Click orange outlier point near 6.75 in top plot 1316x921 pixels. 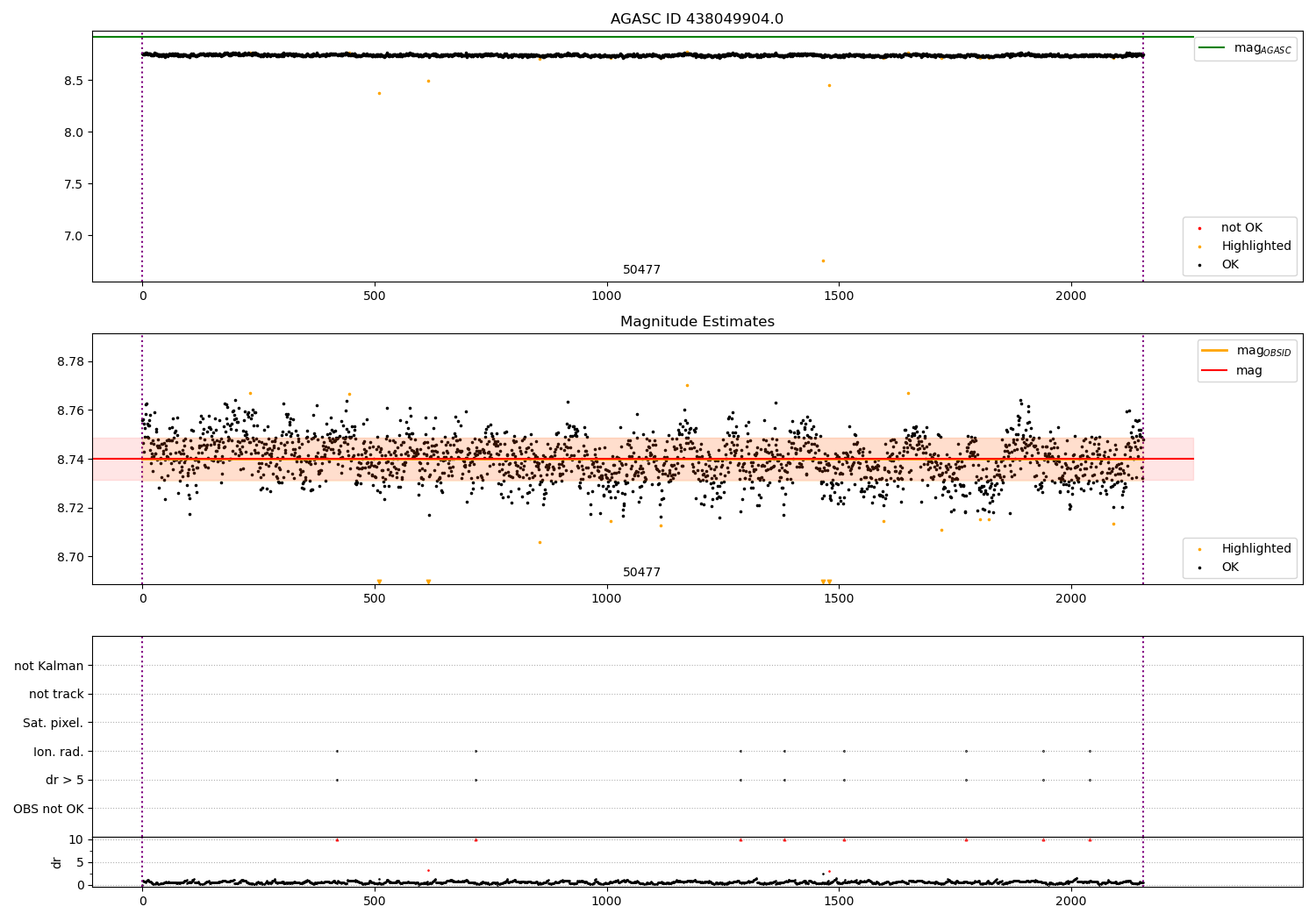823,261
